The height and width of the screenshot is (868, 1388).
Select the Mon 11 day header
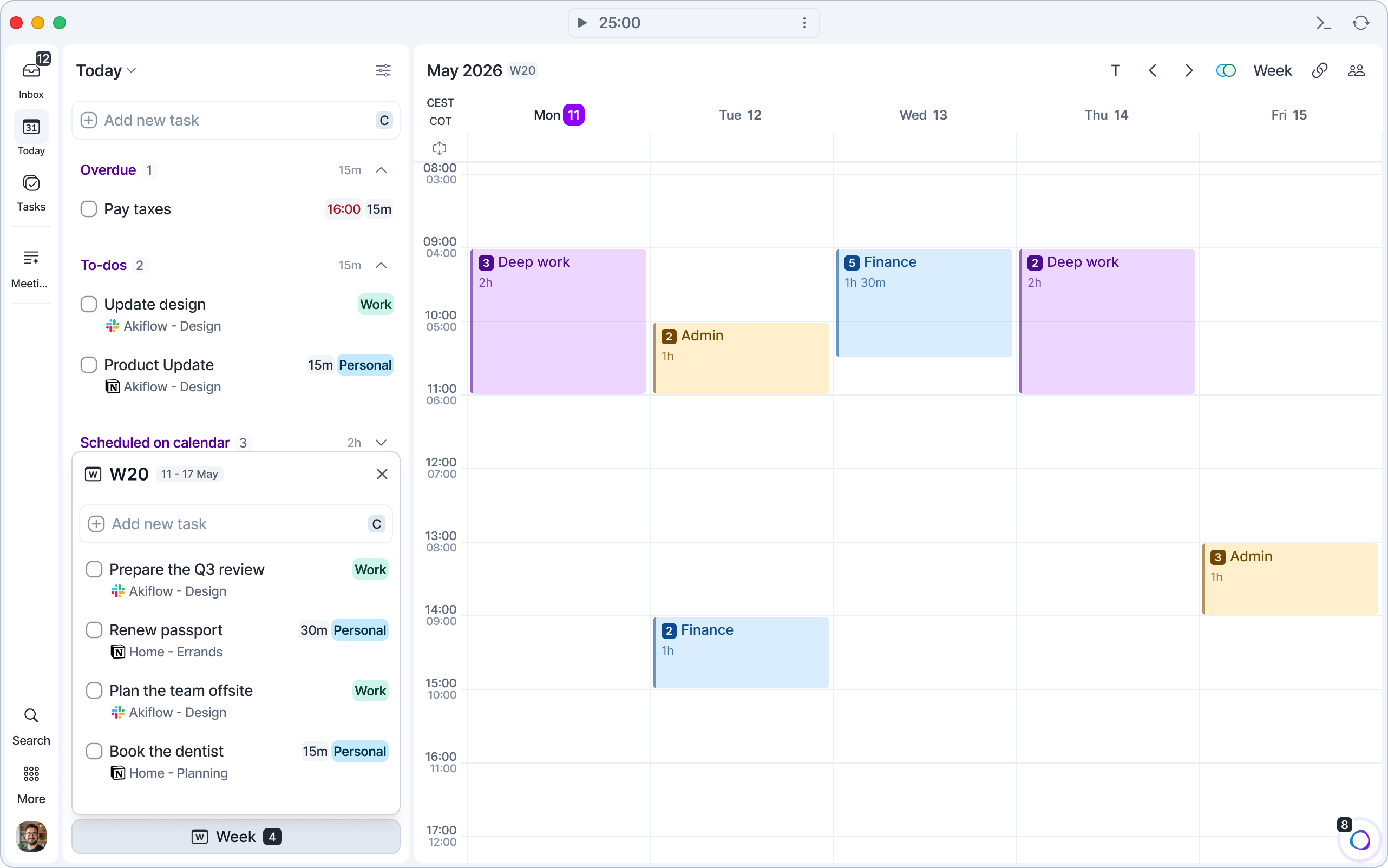pyautogui.click(x=559, y=115)
